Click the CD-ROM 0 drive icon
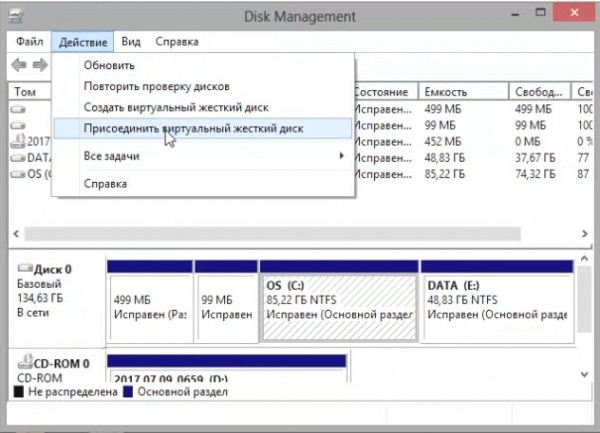 point(25,361)
